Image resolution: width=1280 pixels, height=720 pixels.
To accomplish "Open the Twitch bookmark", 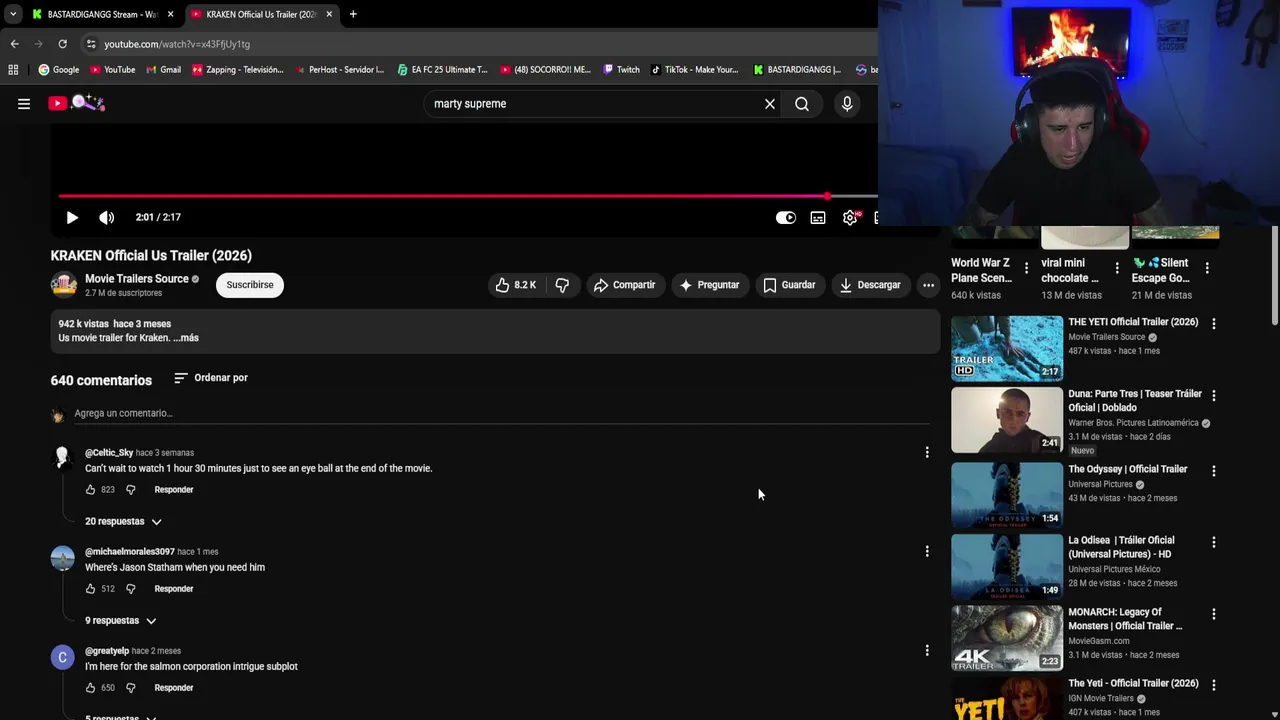I will (620, 70).
